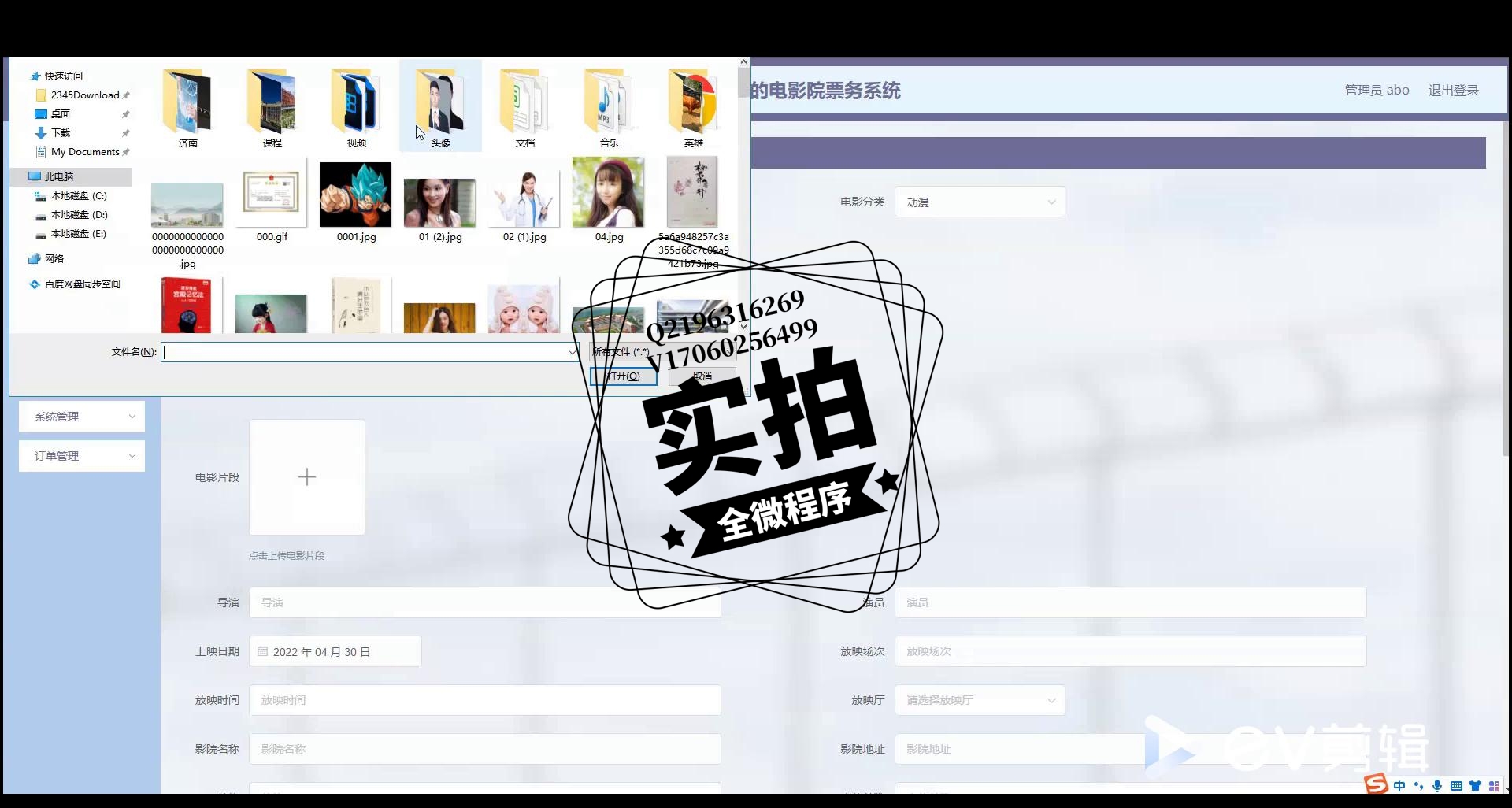1512x808 pixels.
Task: Open the IME soft keyboard icon
Action: 1456,786
